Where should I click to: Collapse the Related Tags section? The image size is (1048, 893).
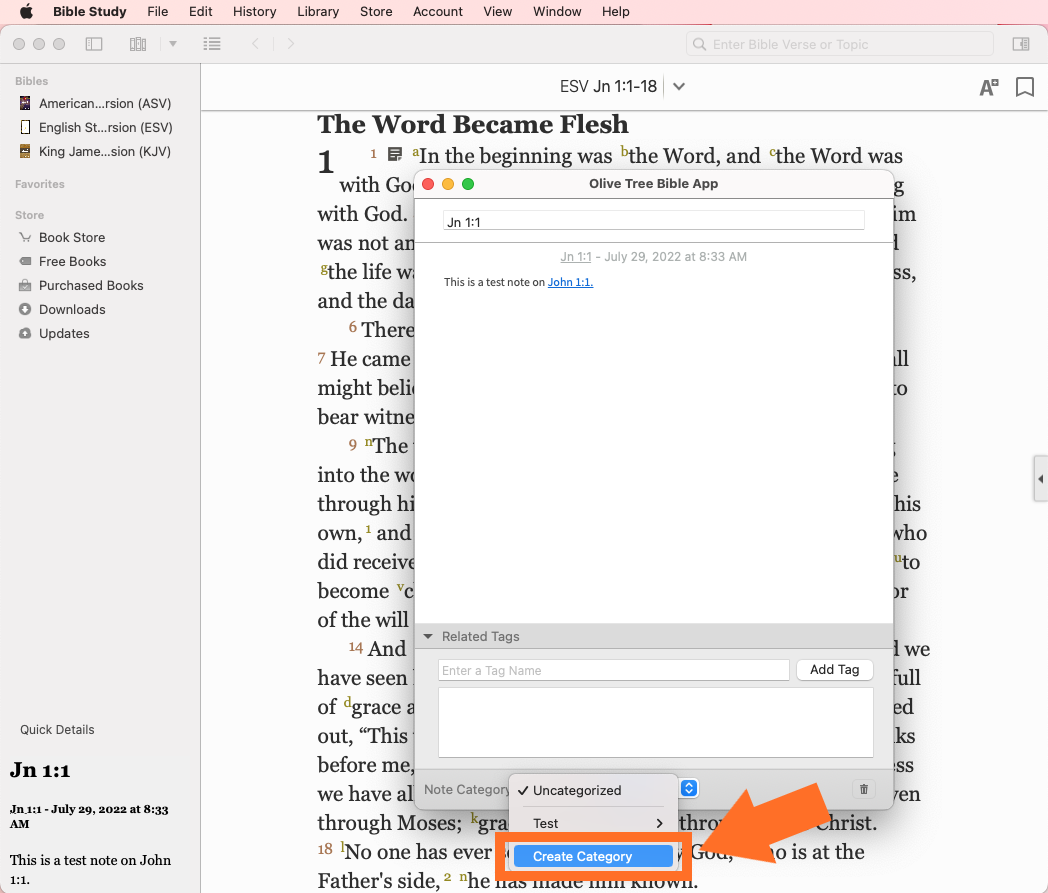tap(429, 636)
